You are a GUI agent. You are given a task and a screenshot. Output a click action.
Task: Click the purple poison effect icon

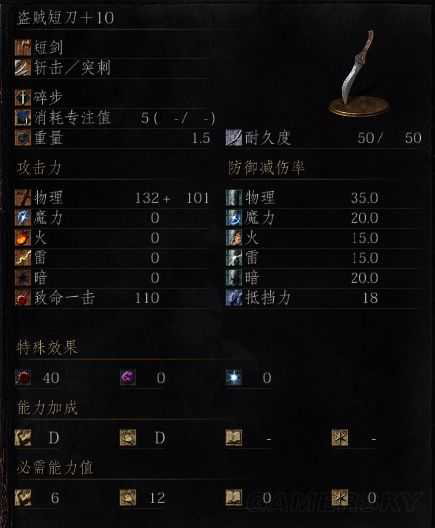point(128,377)
